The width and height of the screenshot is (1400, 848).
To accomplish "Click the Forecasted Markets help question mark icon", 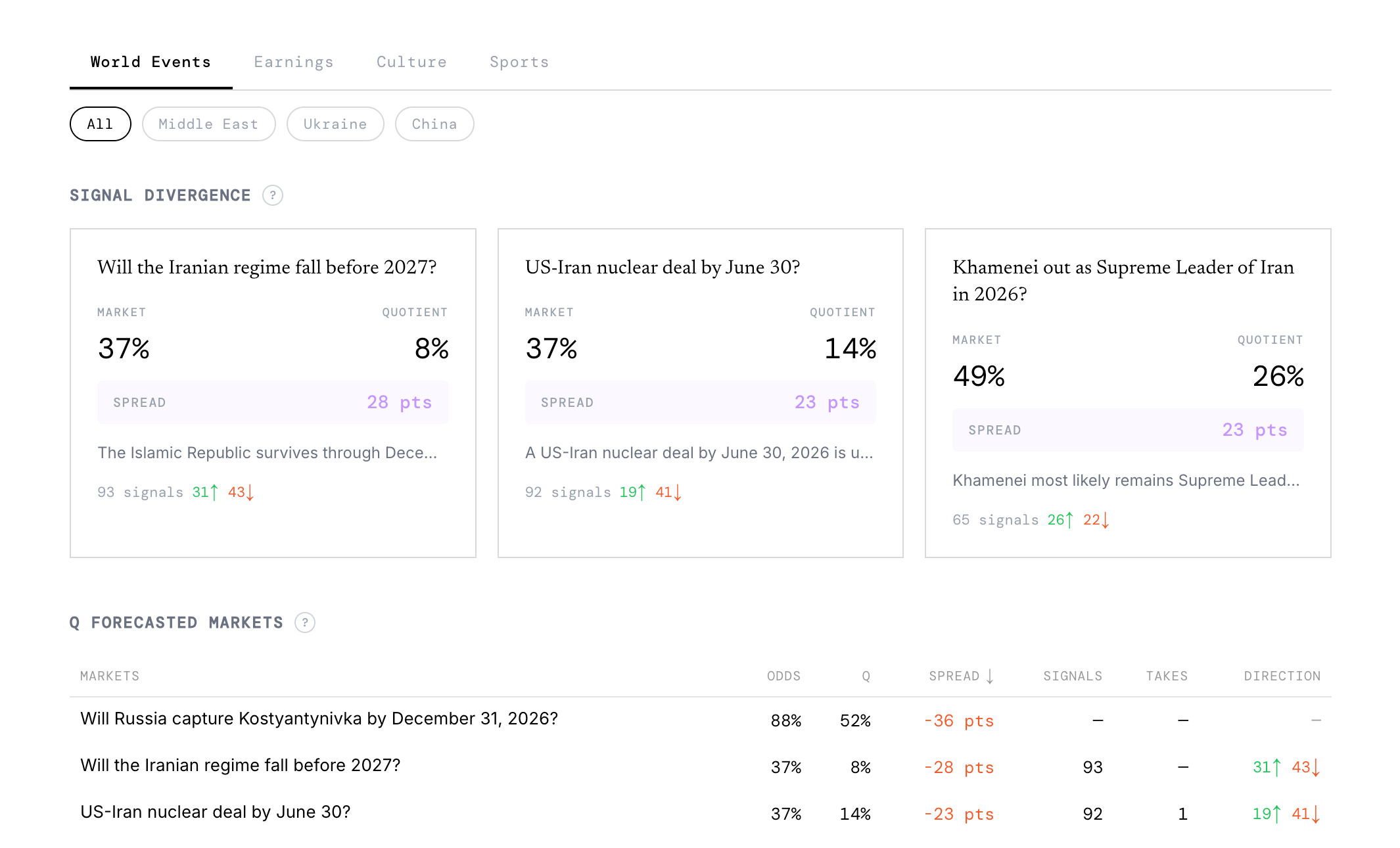I will pyautogui.click(x=304, y=623).
